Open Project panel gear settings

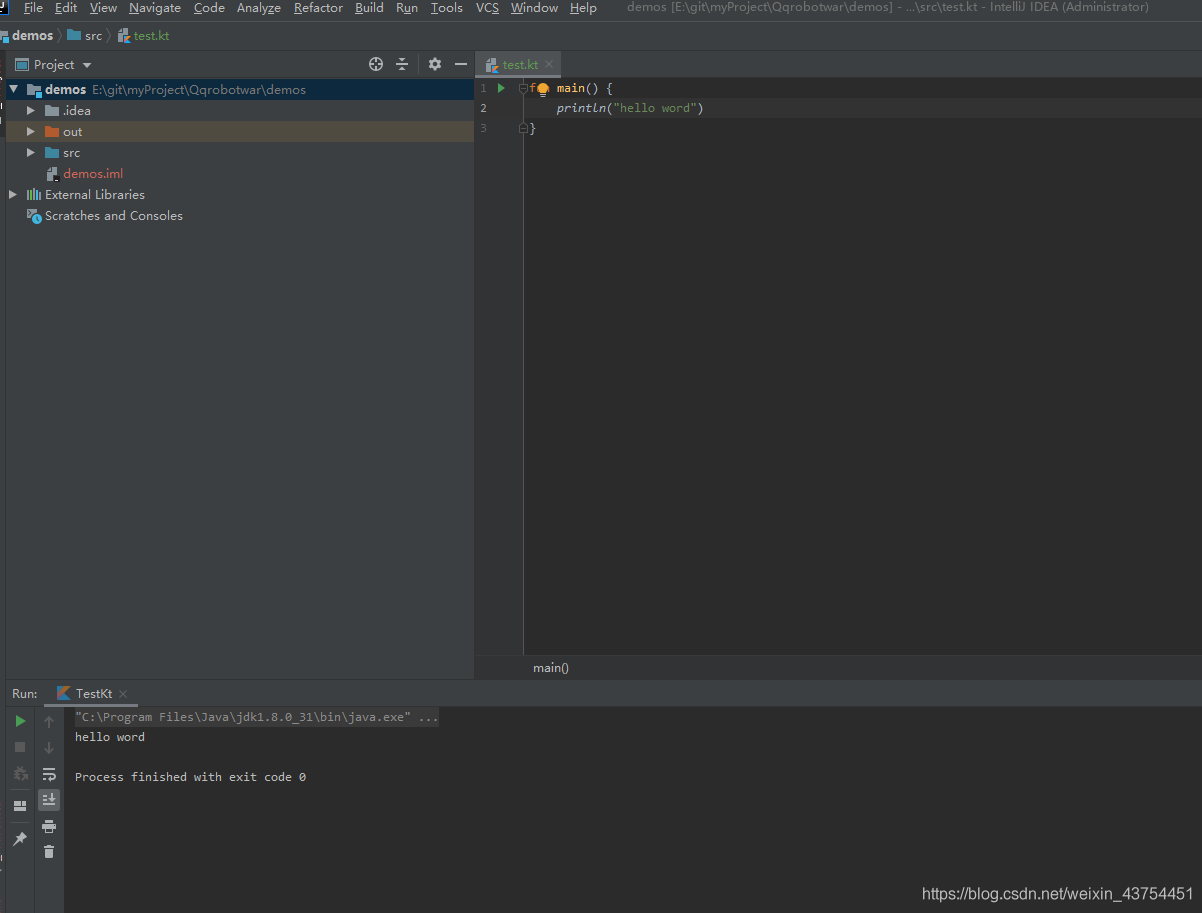(x=434, y=64)
